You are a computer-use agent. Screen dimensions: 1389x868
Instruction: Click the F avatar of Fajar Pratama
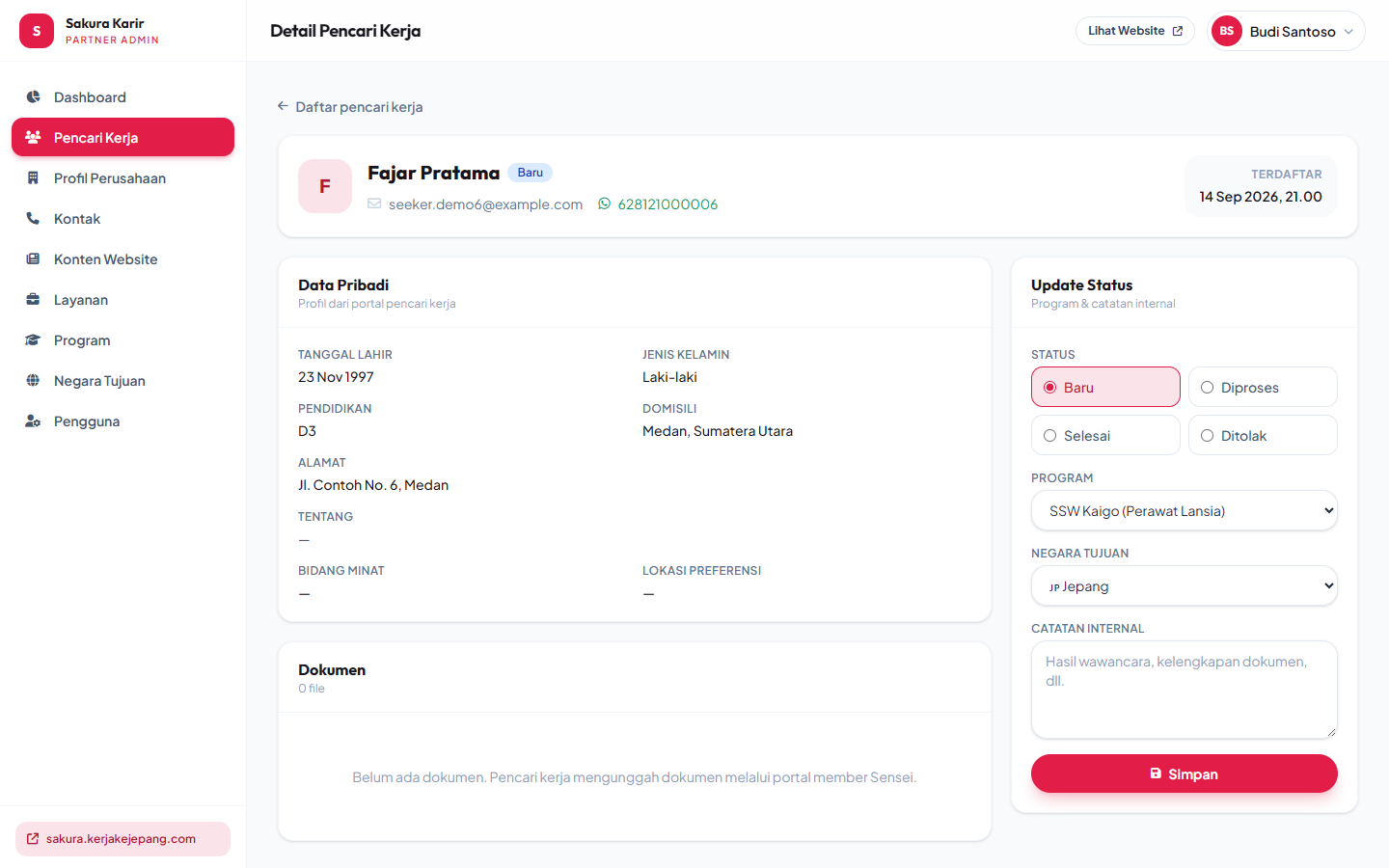(x=325, y=186)
